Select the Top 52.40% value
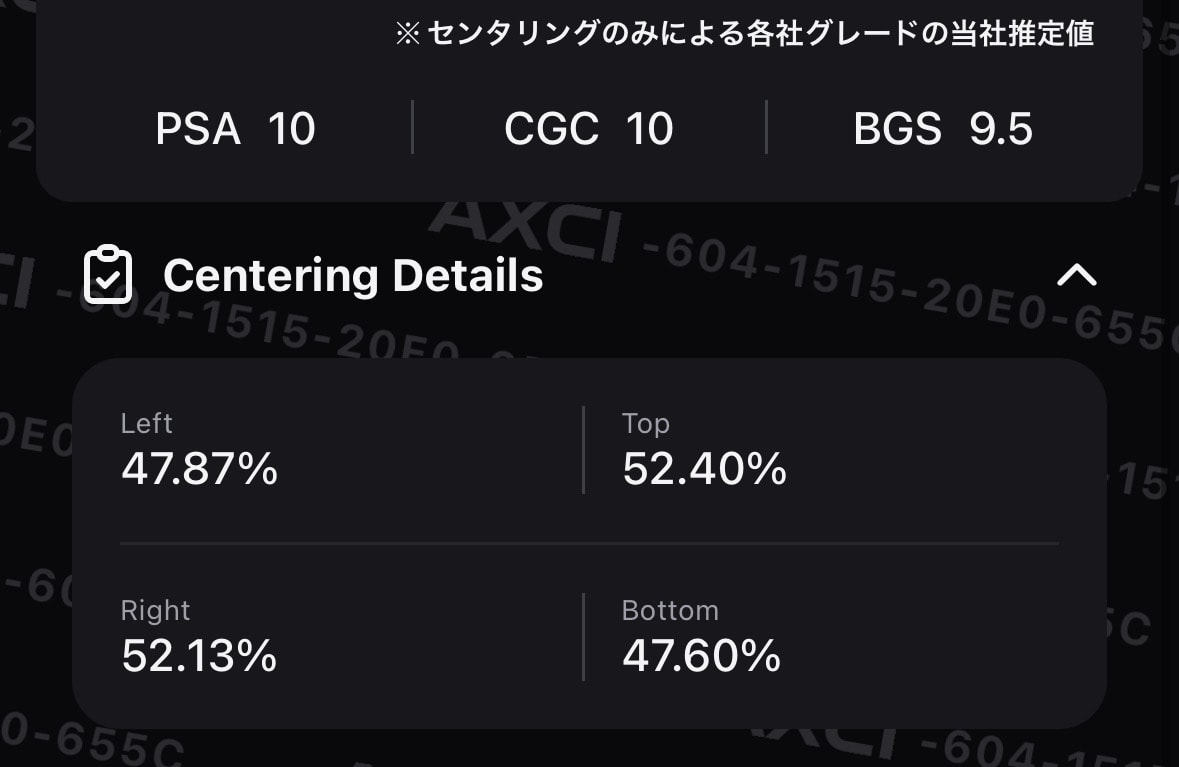This screenshot has width=1179, height=767. (705, 468)
